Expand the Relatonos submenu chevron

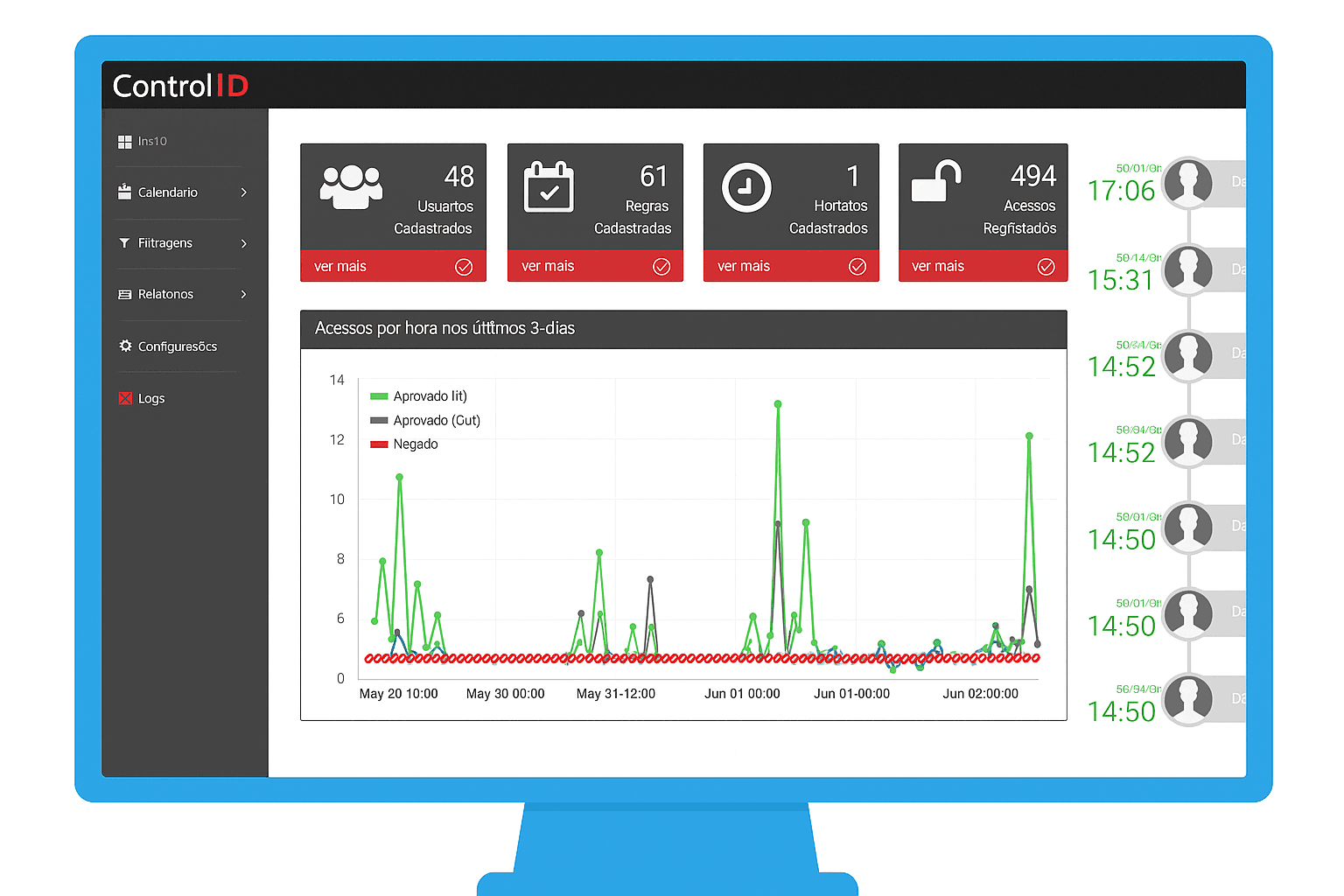coord(243,294)
